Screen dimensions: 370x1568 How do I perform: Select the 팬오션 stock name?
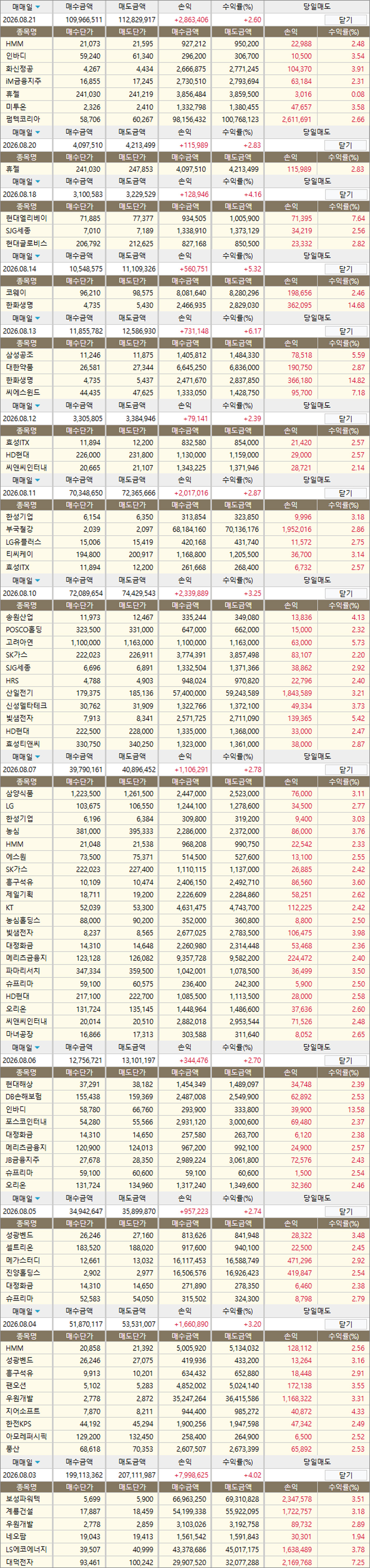coord(16,1386)
